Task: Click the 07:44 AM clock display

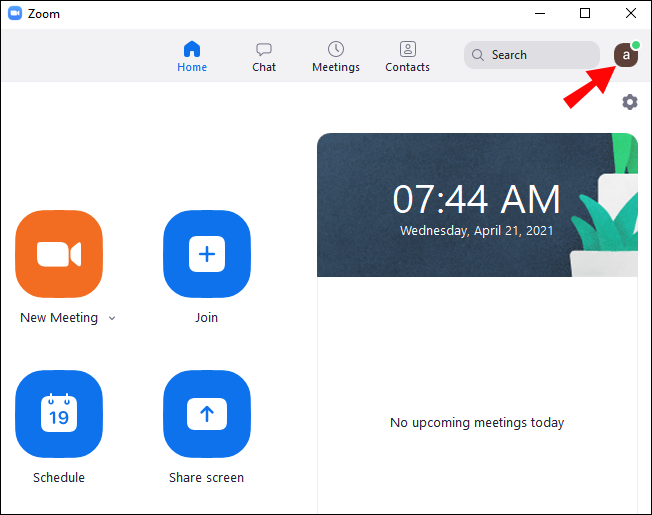Action: click(477, 200)
